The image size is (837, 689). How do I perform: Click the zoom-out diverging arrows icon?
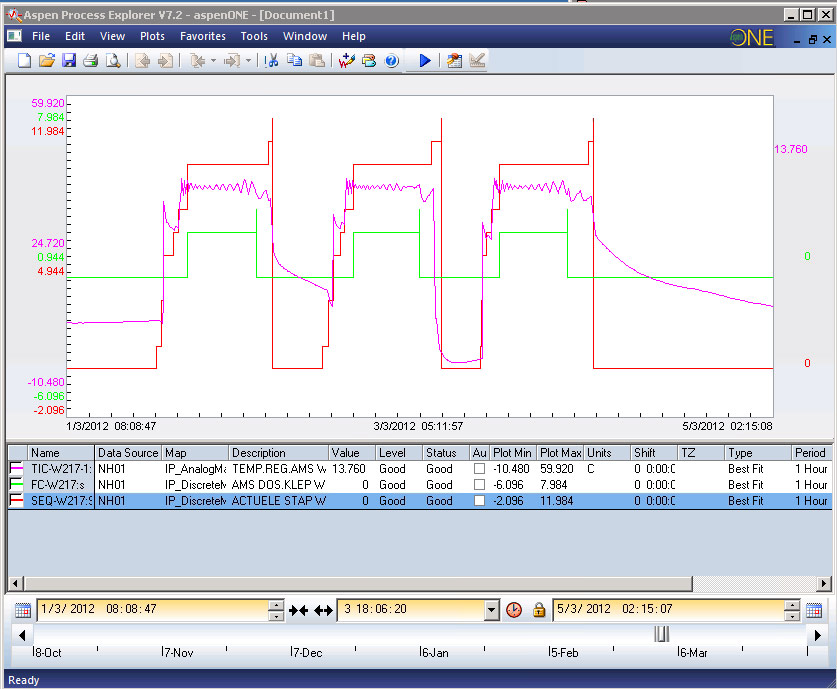323,610
